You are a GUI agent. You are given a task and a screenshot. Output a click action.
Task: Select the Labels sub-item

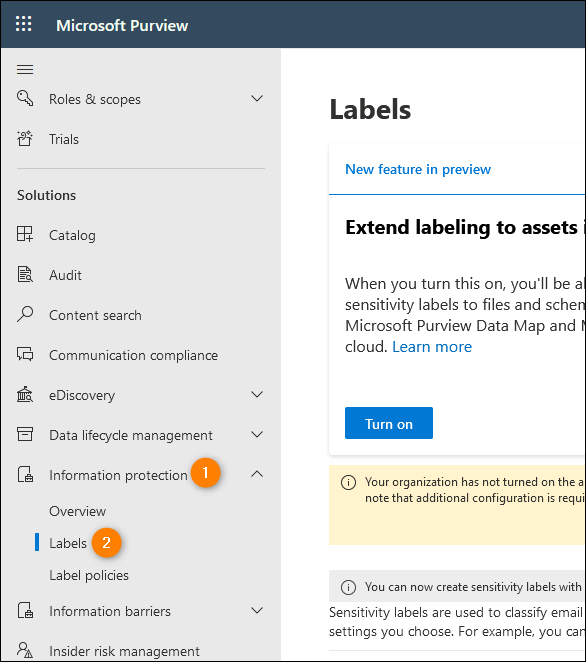tap(68, 543)
